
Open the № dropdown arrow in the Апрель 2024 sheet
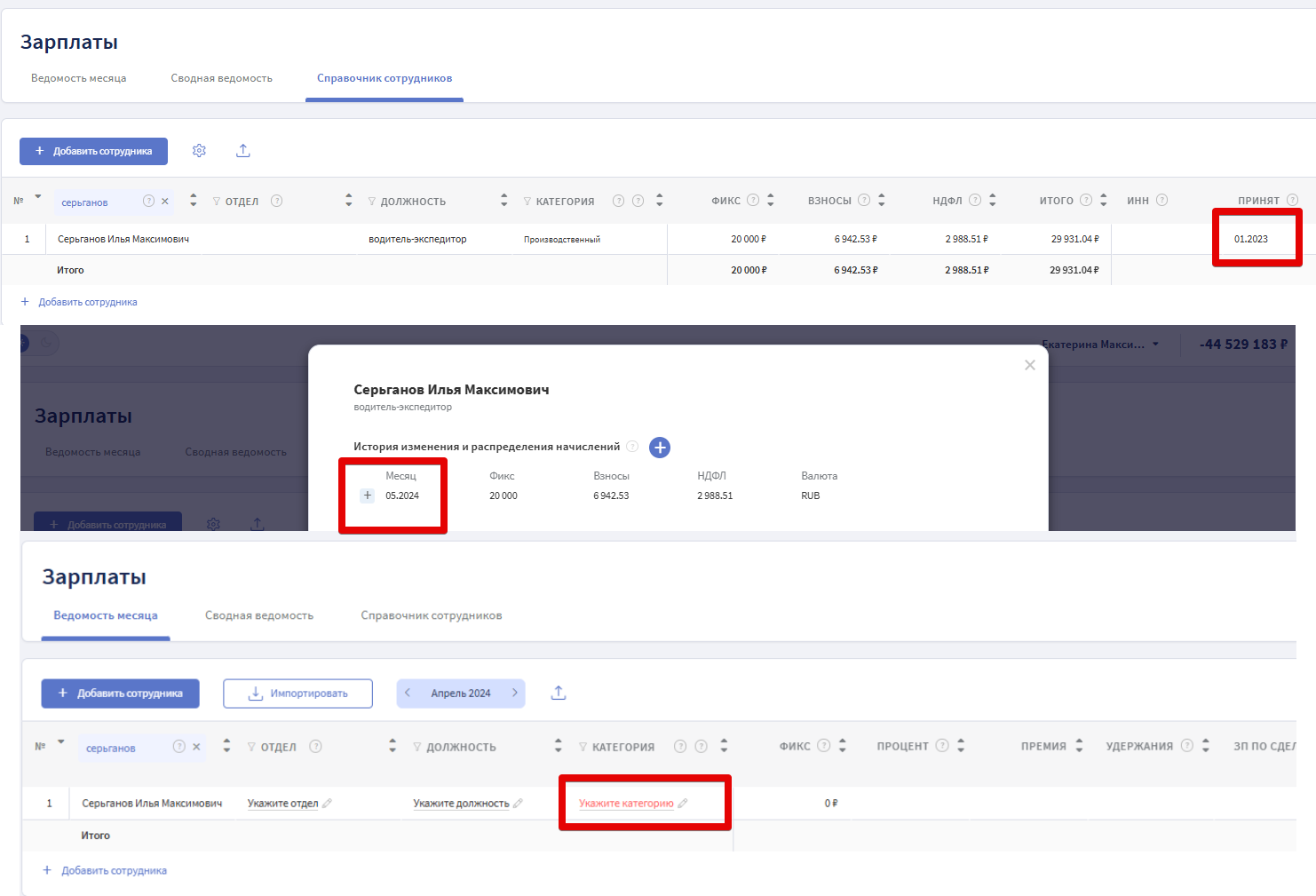pos(61,741)
